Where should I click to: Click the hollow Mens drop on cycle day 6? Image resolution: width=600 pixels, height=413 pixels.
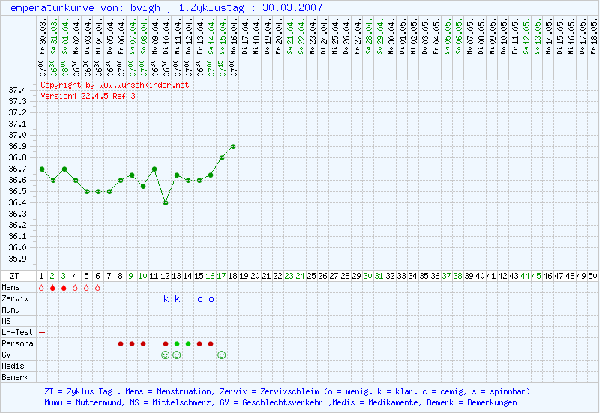point(98,287)
